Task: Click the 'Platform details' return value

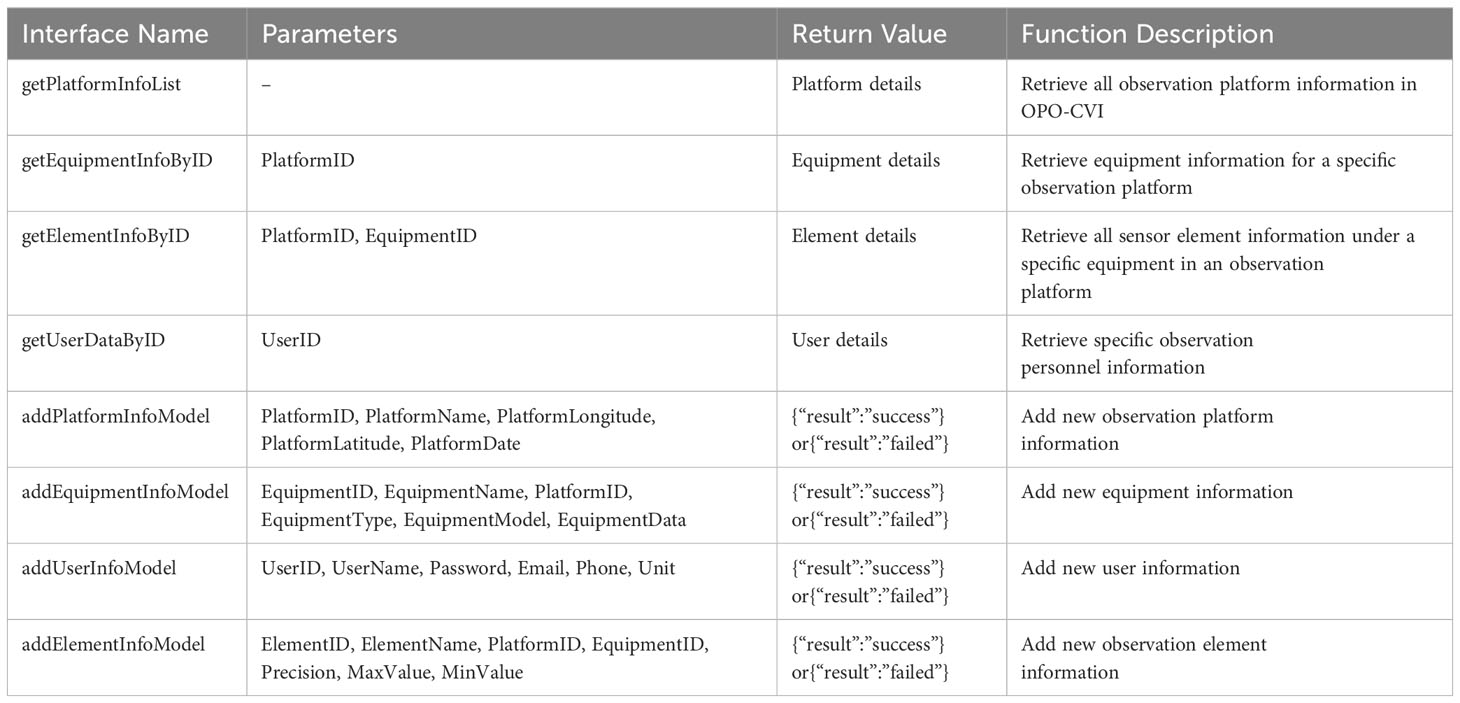Action: tap(856, 84)
